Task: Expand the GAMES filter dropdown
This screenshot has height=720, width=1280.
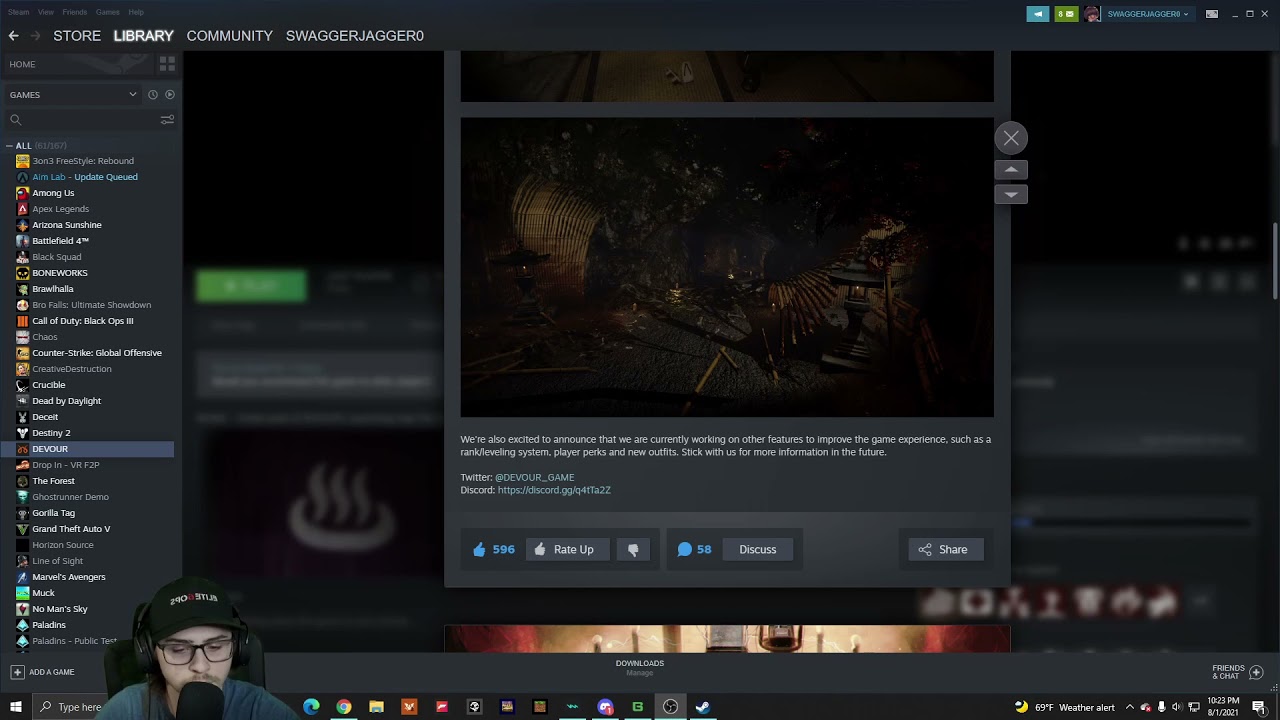Action: click(132, 95)
